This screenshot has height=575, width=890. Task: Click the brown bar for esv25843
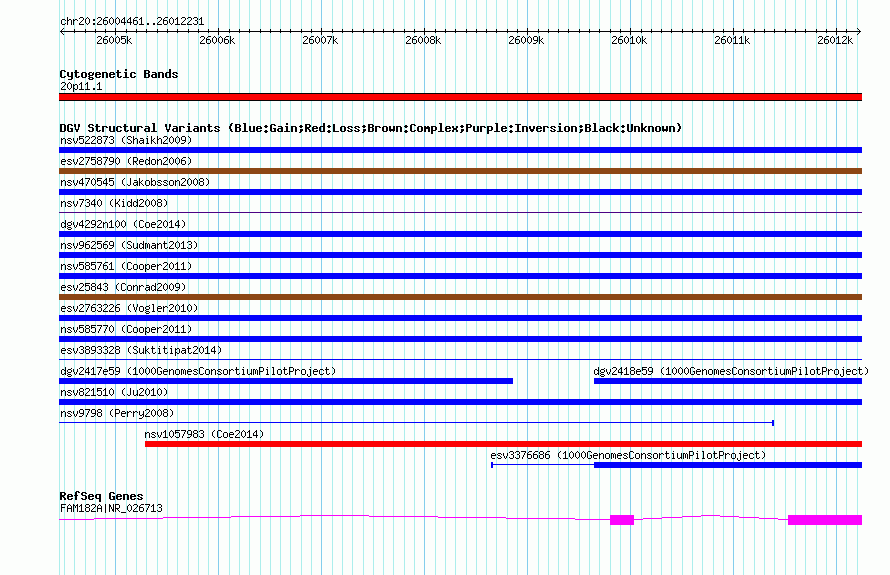click(x=460, y=297)
